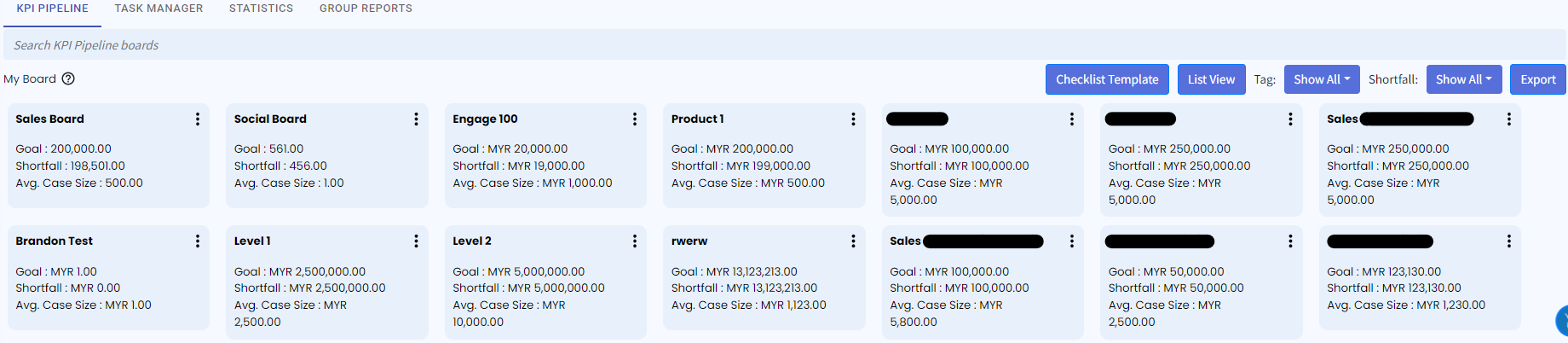Screen dimensions: 1568x343
Task: Open Product 1 card options menu
Action: (853, 119)
